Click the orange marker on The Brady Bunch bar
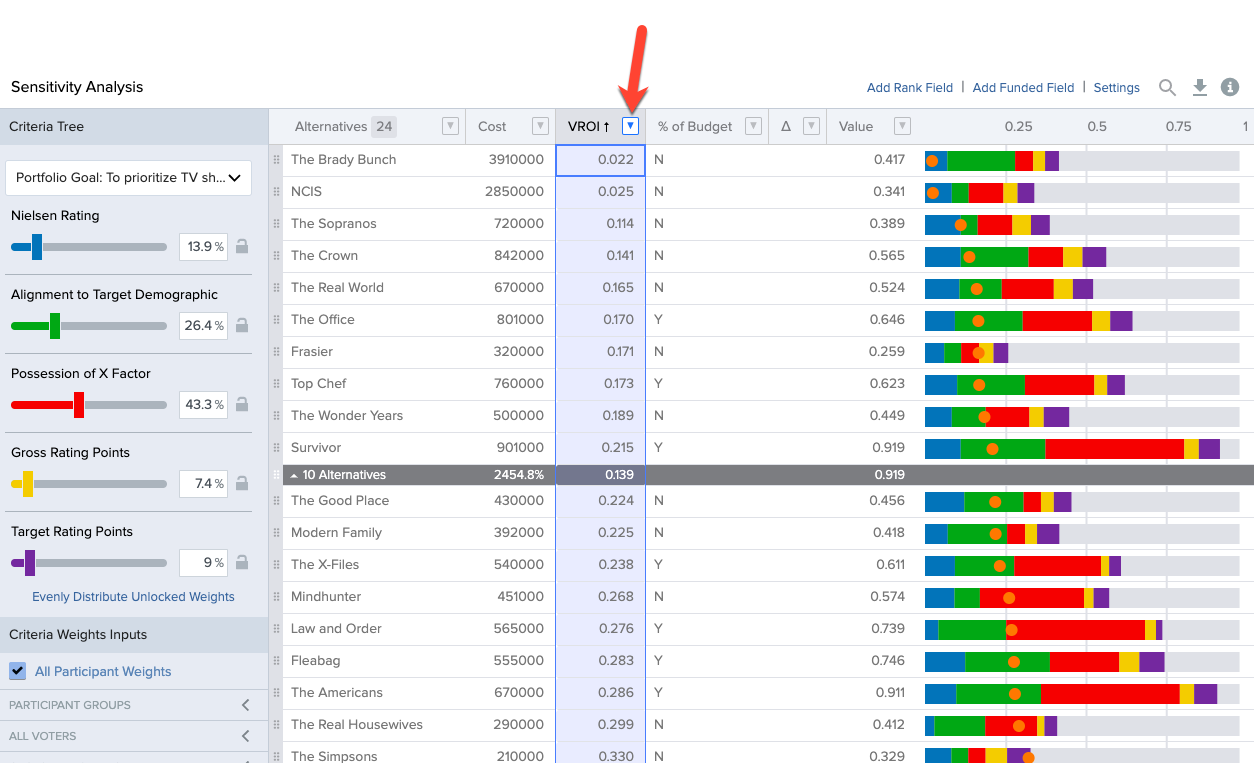Image resolution: width=1254 pixels, height=763 pixels. pos(932,161)
